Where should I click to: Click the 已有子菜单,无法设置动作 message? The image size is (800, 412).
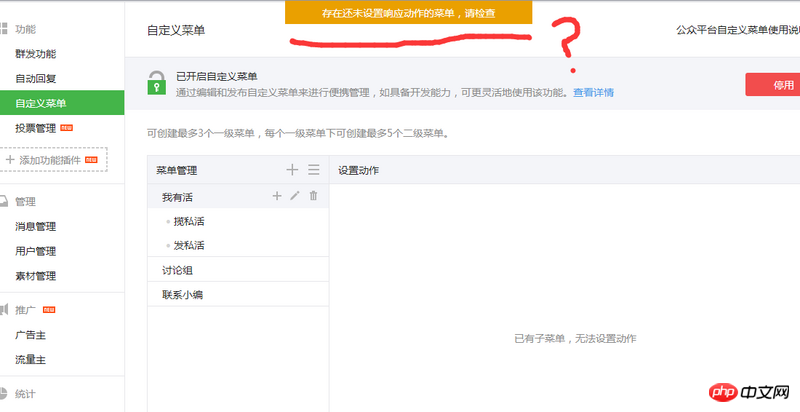tap(575, 338)
